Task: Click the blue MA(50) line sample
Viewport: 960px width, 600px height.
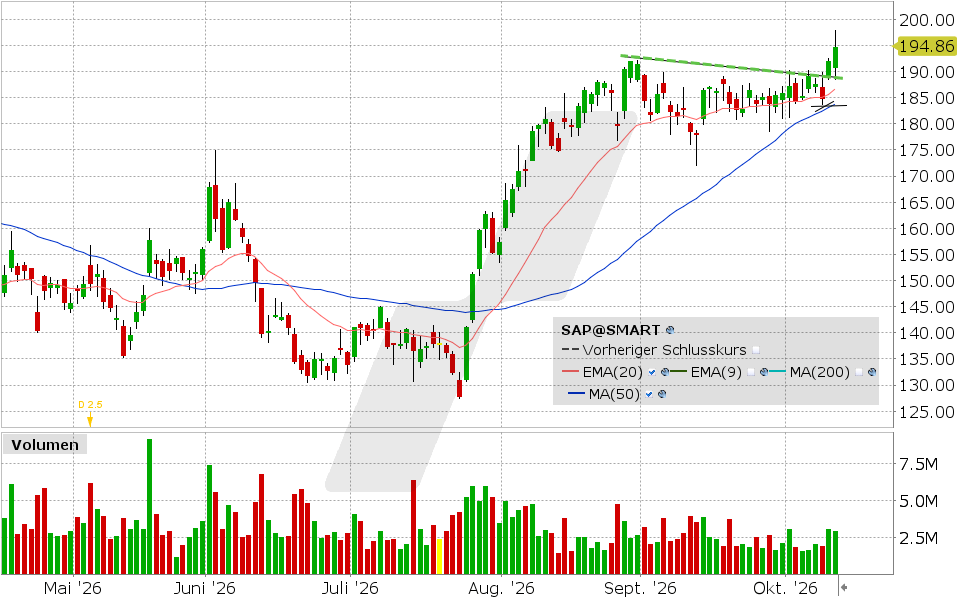Action: click(x=576, y=394)
